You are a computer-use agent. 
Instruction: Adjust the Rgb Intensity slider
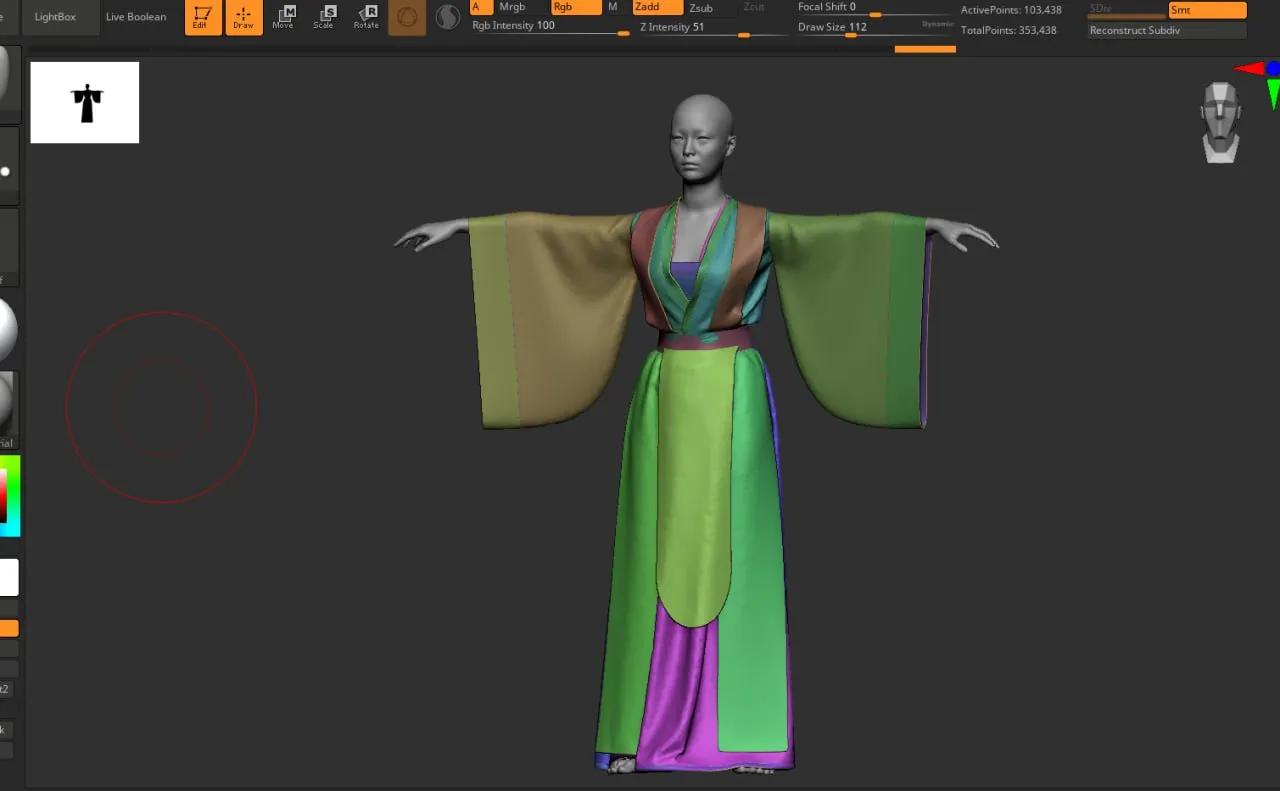click(x=551, y=27)
